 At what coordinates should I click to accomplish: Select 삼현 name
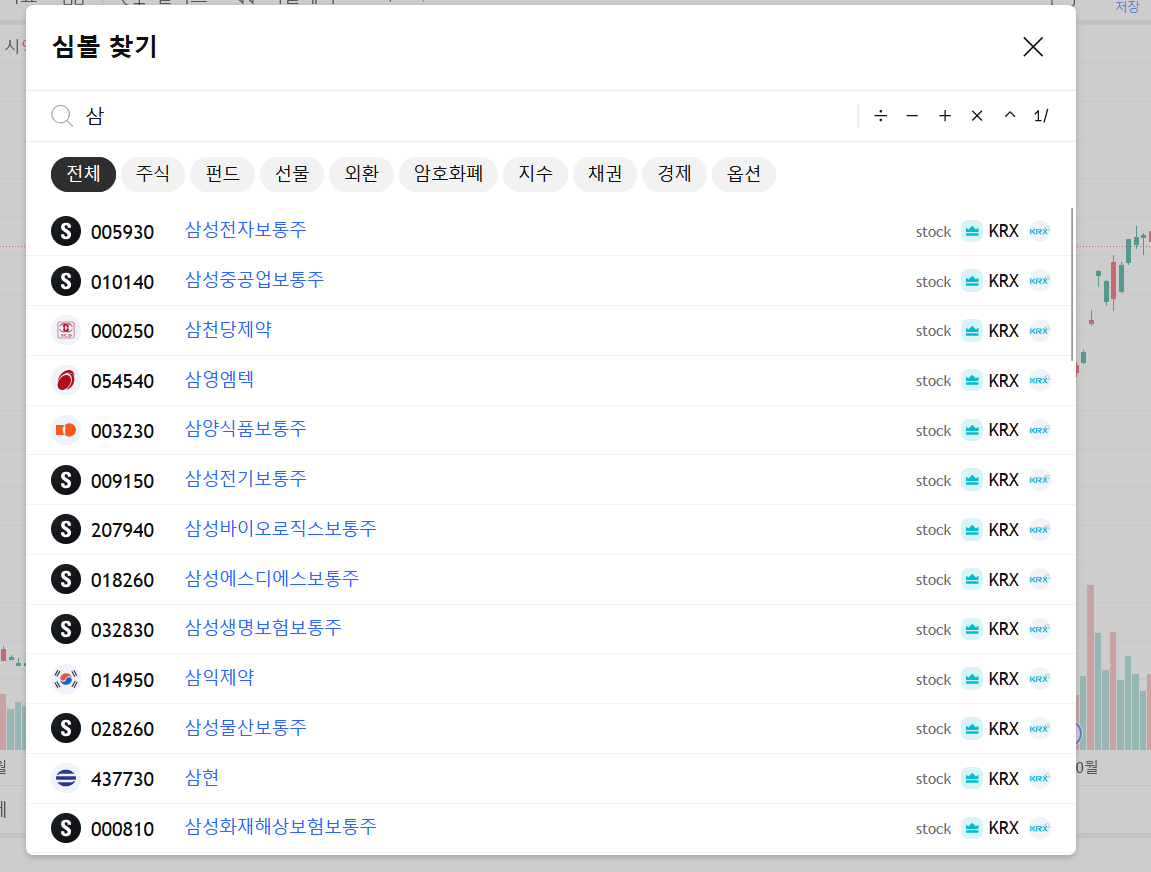[x=202, y=778]
